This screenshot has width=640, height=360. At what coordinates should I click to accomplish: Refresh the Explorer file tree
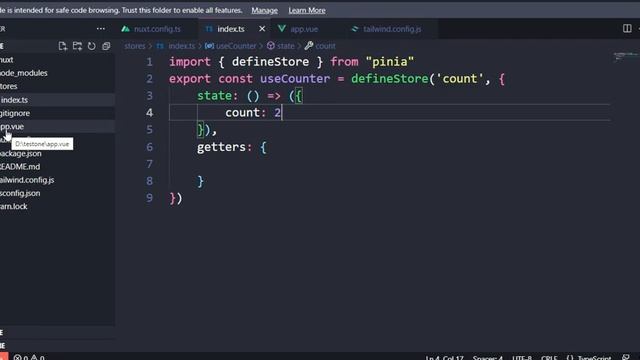pyautogui.click(x=91, y=46)
